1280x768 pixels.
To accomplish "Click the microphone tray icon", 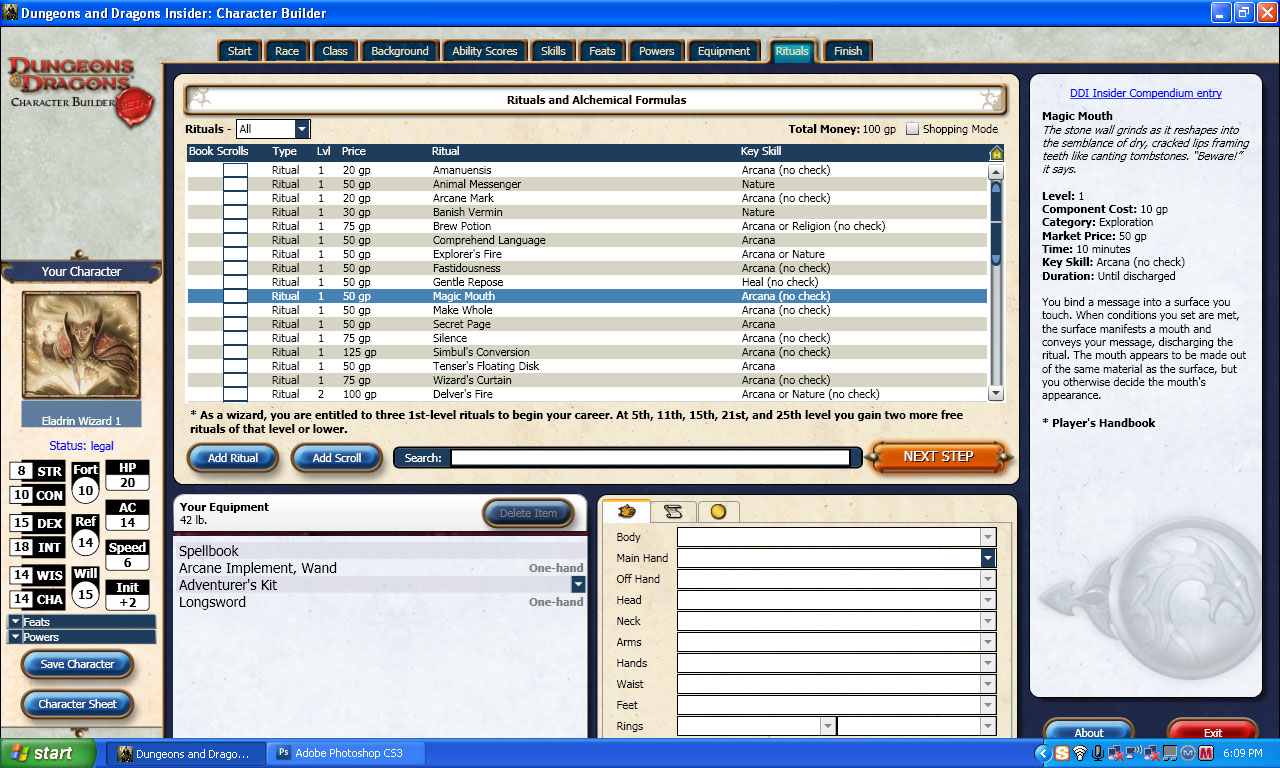I will (x=1097, y=753).
